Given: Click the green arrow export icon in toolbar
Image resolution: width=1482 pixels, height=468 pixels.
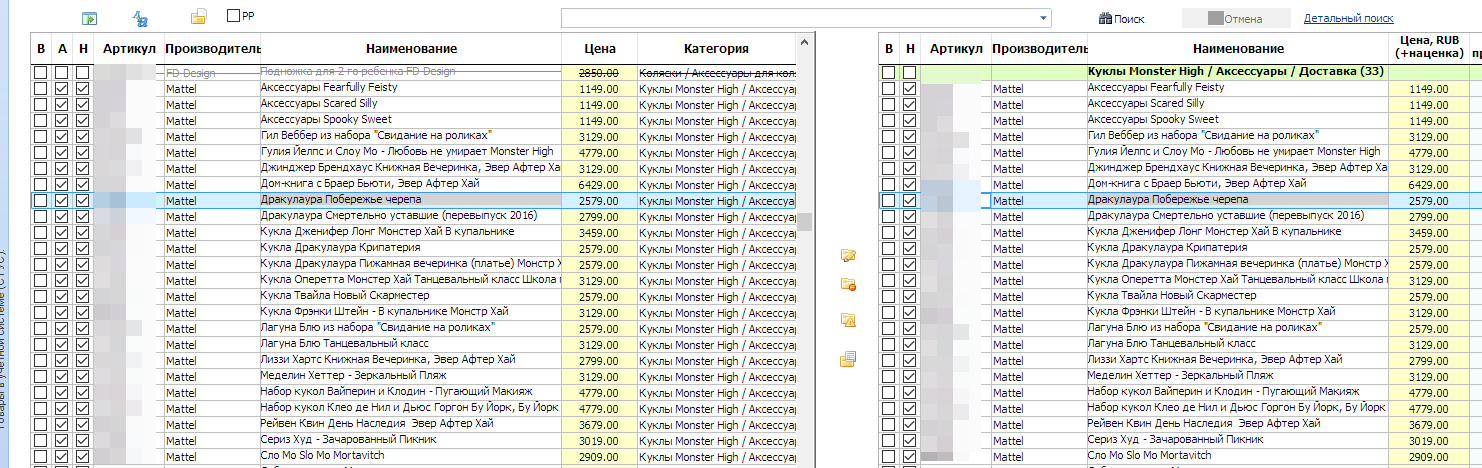Looking at the screenshot, I should (x=90, y=18).
